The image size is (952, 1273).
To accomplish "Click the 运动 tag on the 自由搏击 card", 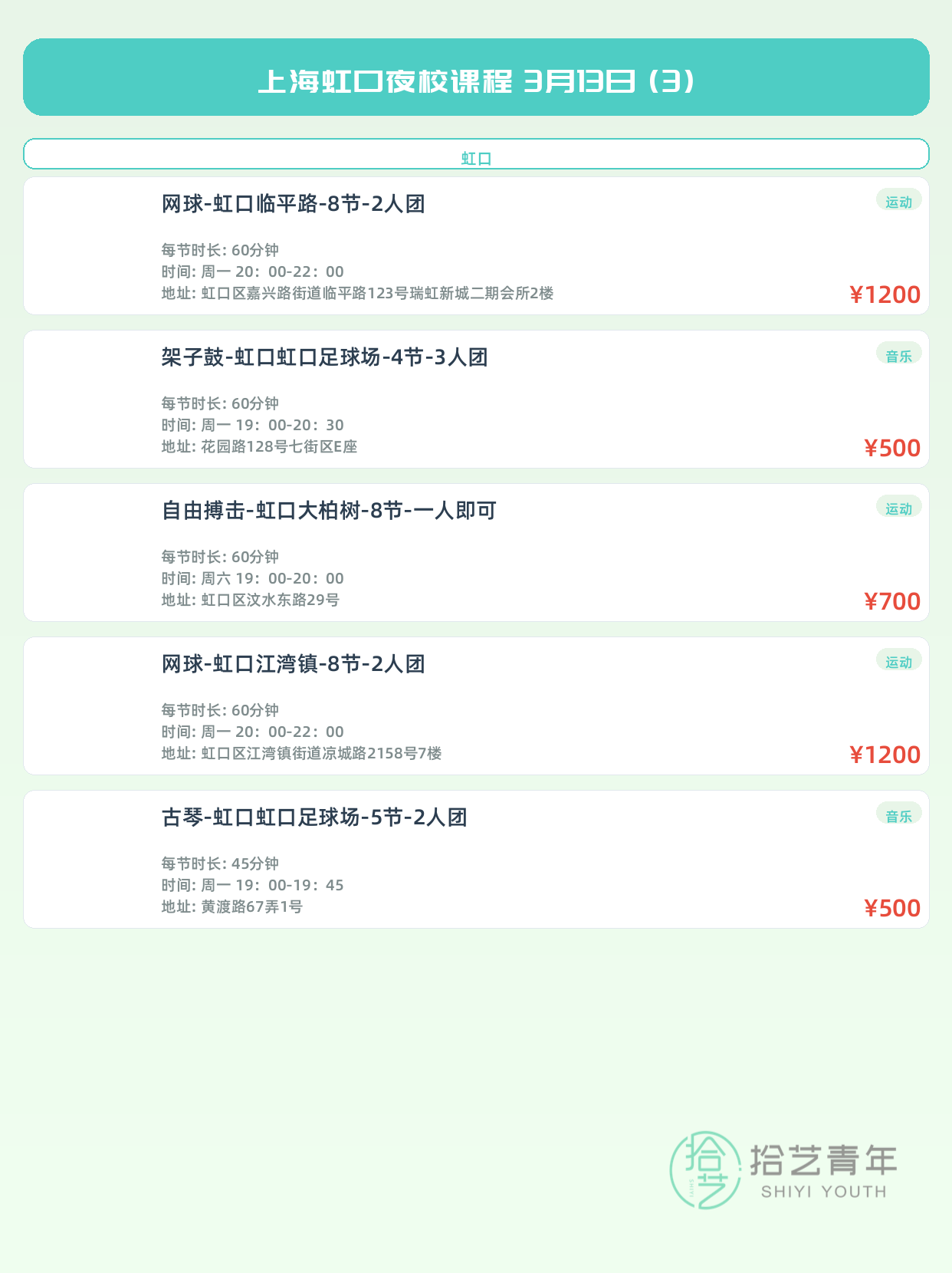I will click(898, 508).
